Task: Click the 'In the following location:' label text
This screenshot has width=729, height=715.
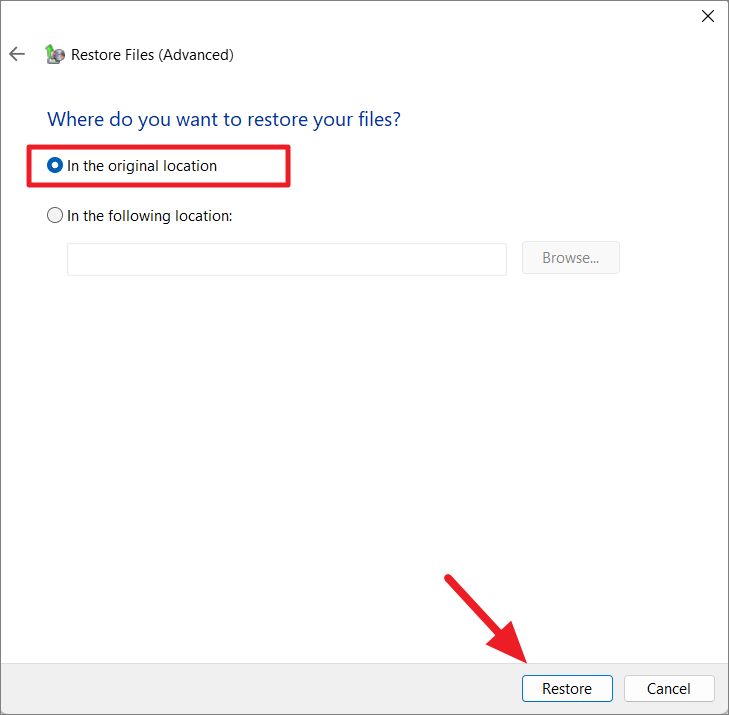Action: 150,216
